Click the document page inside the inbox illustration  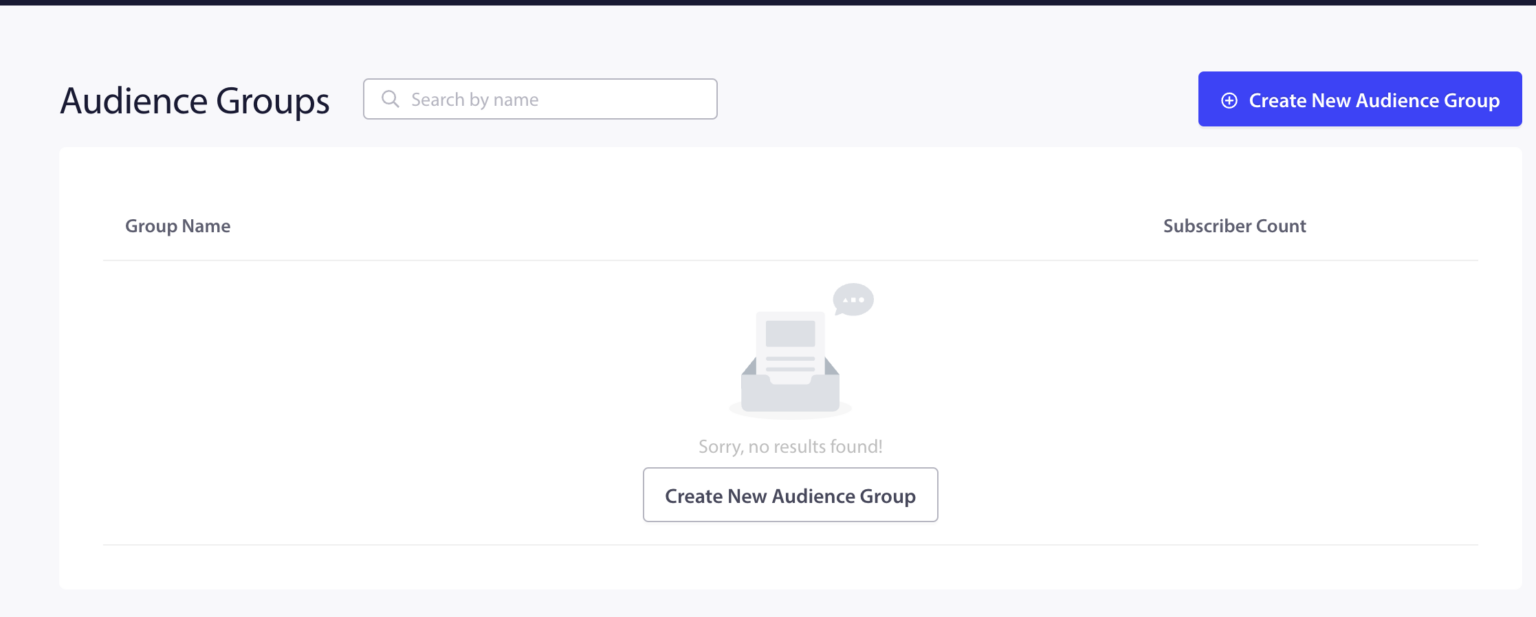click(790, 340)
